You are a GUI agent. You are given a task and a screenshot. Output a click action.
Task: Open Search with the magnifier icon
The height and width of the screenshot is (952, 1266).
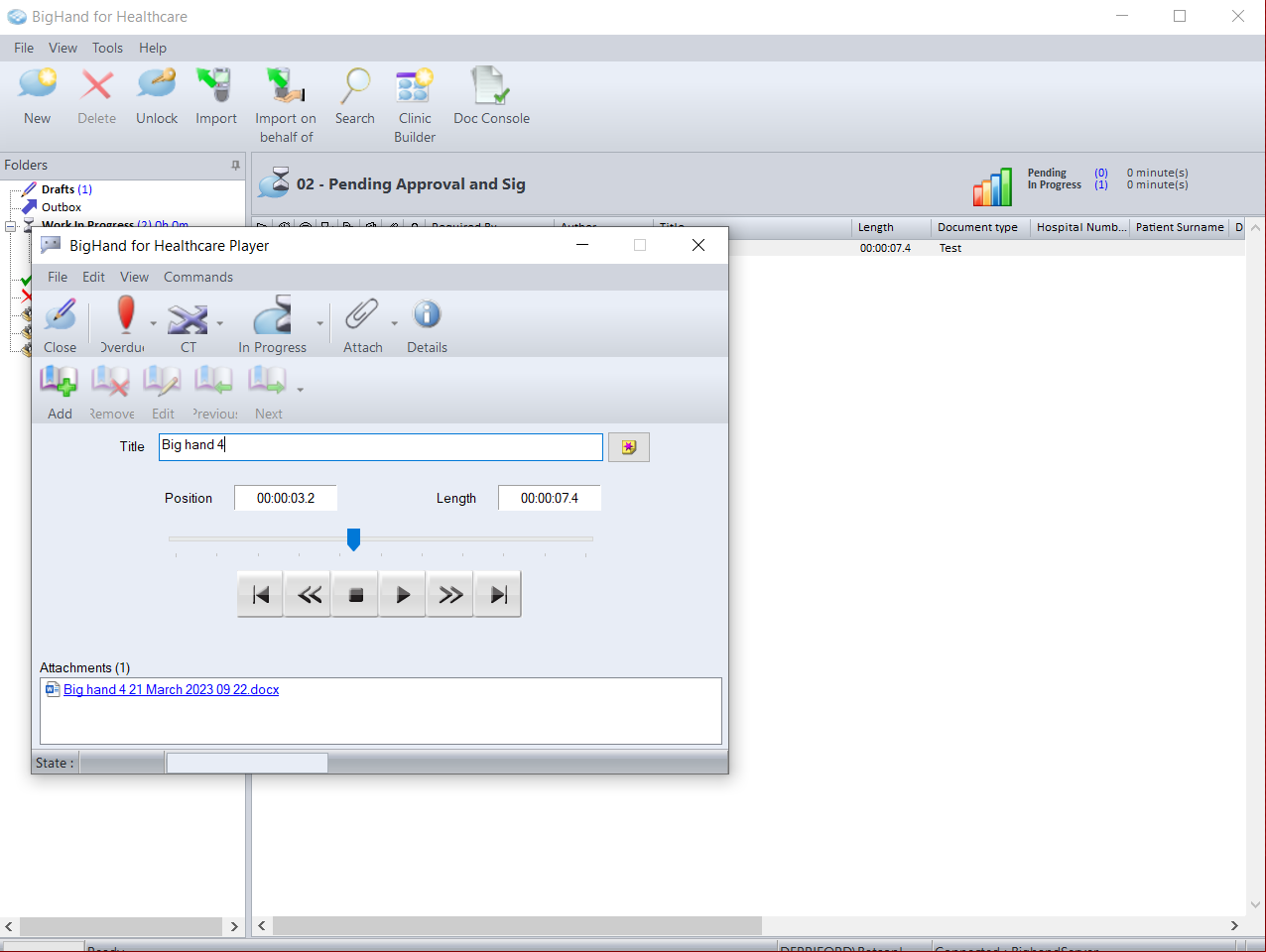[354, 85]
